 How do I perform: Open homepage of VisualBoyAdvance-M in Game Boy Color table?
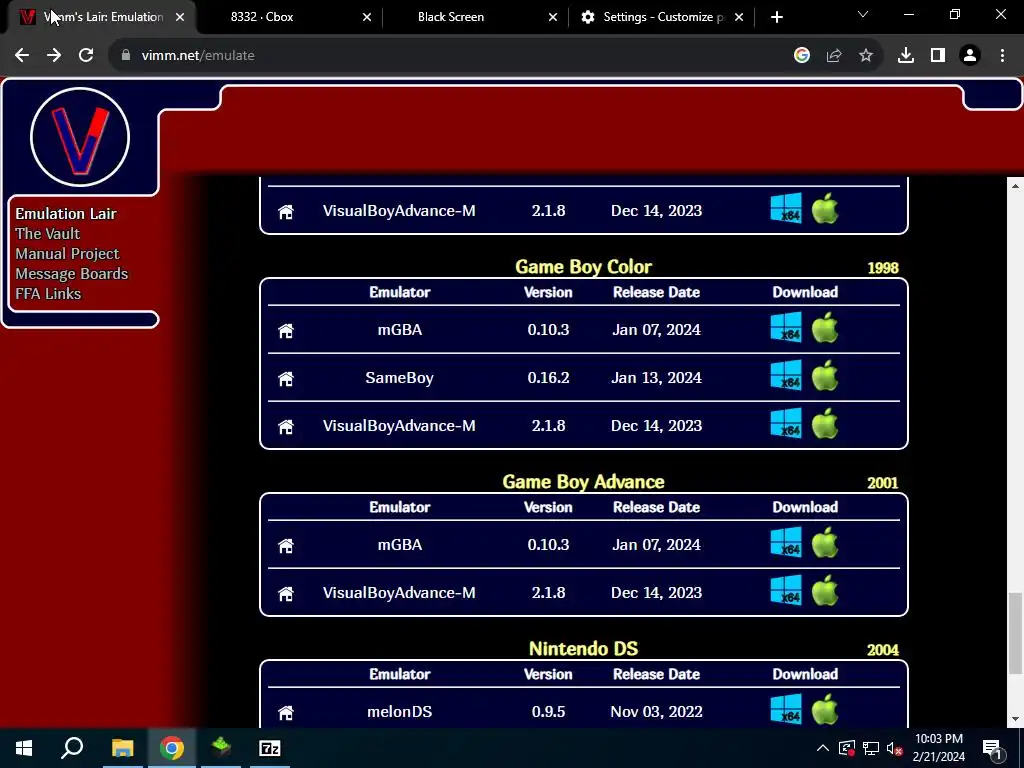(x=285, y=426)
